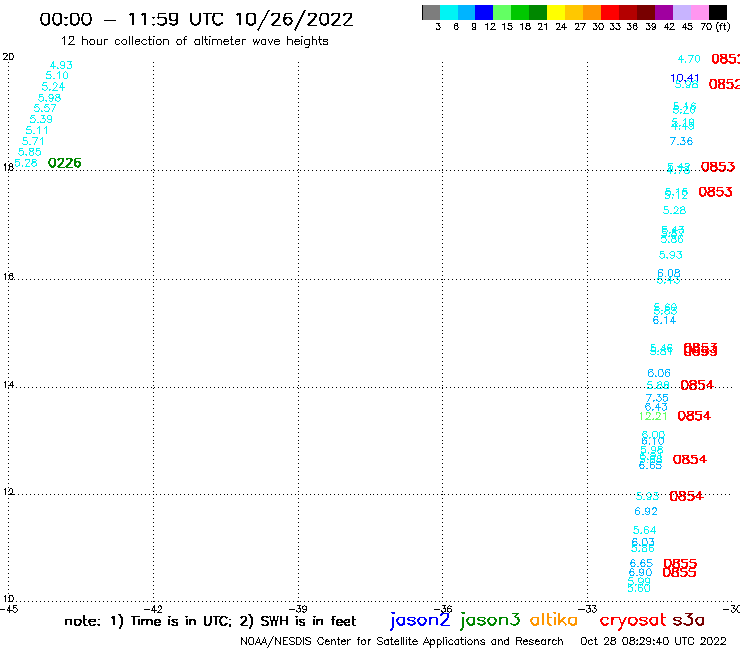Click the wave height value '5.11'
The height and width of the screenshot is (650, 740).
tap(37, 130)
